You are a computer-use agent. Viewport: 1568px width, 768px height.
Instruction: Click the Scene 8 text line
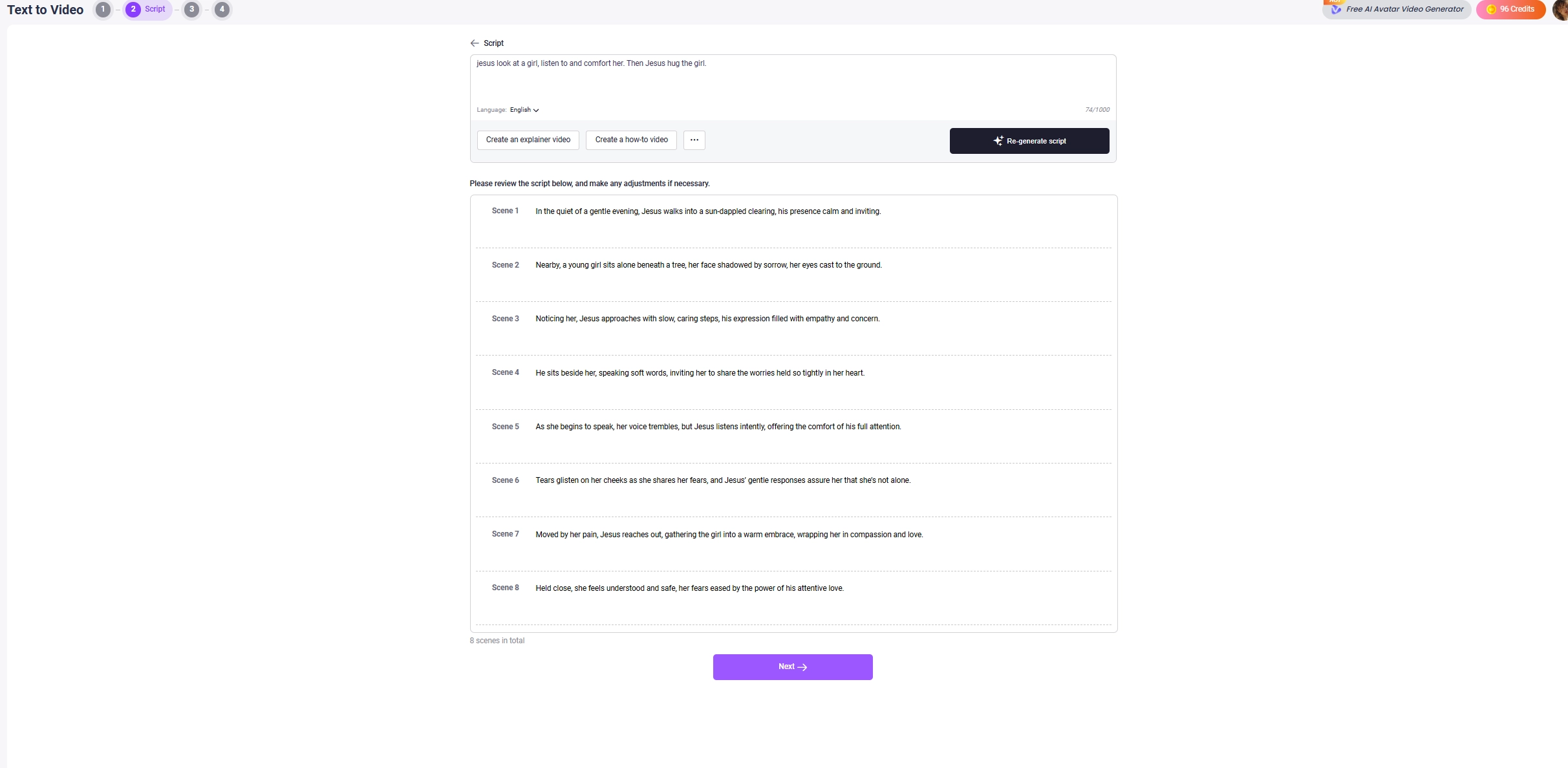[689, 588]
